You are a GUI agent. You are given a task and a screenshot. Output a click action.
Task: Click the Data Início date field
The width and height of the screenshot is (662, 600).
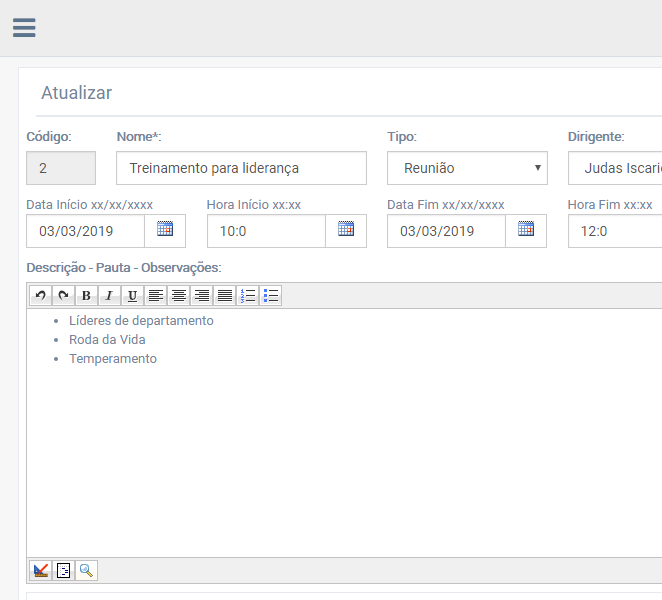pos(86,231)
